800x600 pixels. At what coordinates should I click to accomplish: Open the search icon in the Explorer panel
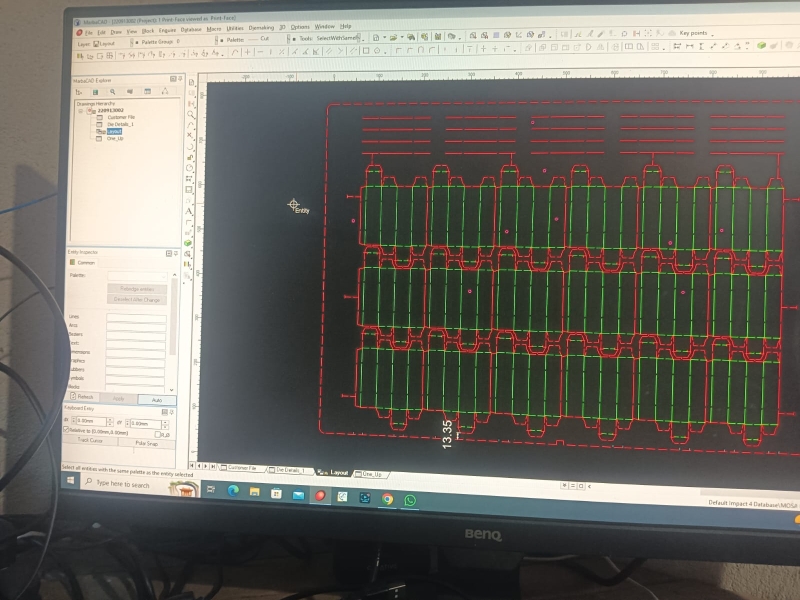[113, 92]
